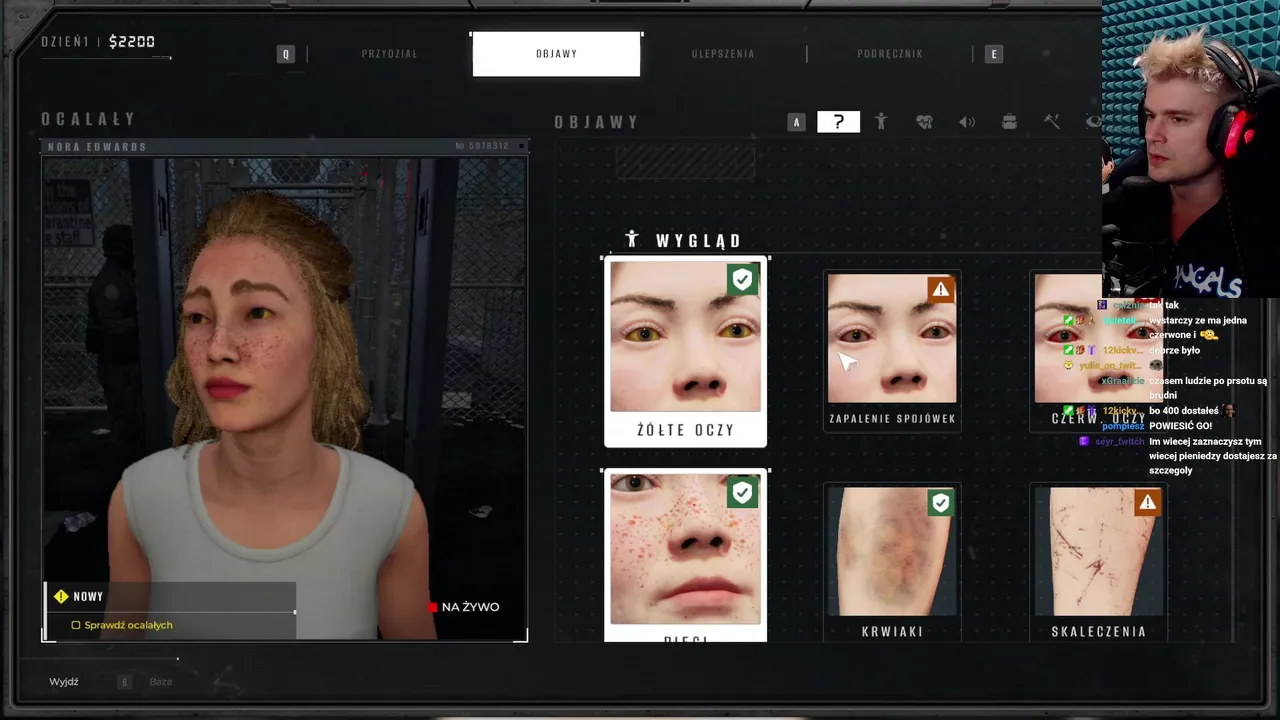Filter symptoms by sound speaker icon
Screen dimensions: 1280x720
click(967, 122)
